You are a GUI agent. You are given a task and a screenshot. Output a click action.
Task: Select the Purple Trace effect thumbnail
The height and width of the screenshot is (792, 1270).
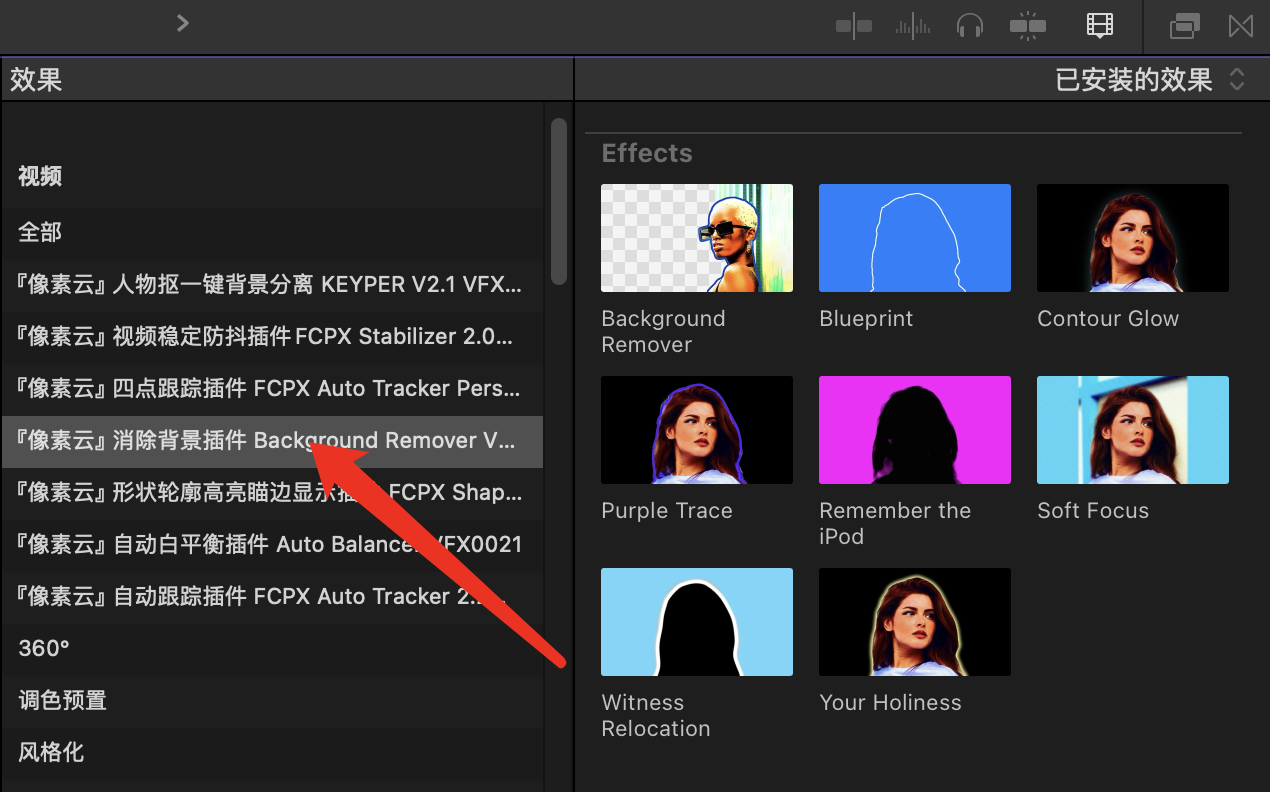[x=697, y=430]
